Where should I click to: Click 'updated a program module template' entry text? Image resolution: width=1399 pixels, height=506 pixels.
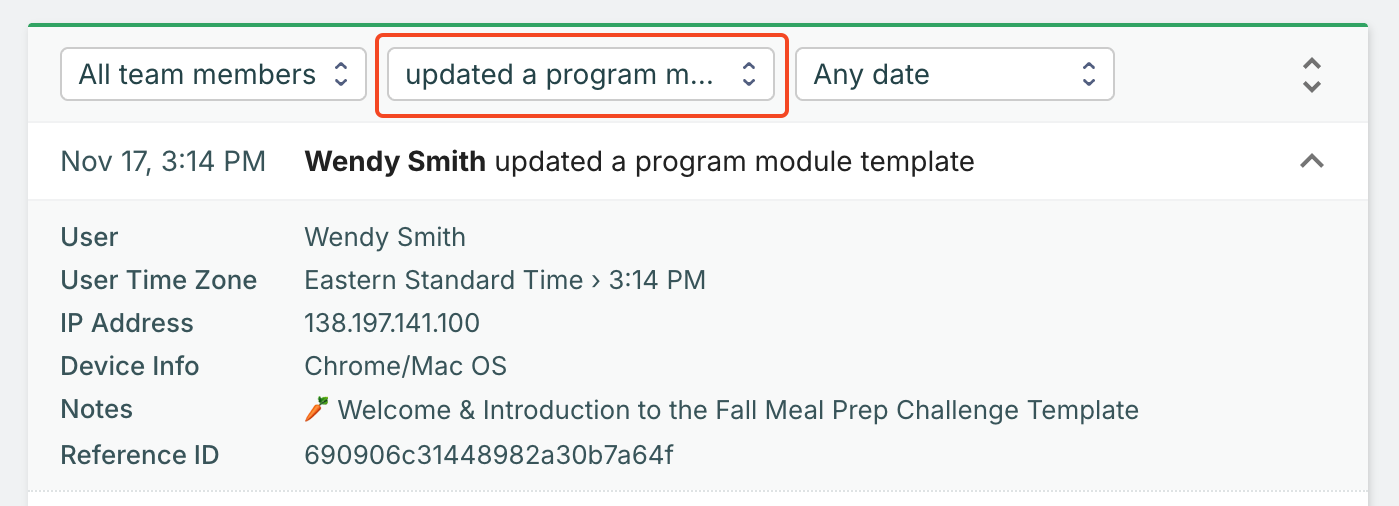pyautogui.click(x=734, y=161)
